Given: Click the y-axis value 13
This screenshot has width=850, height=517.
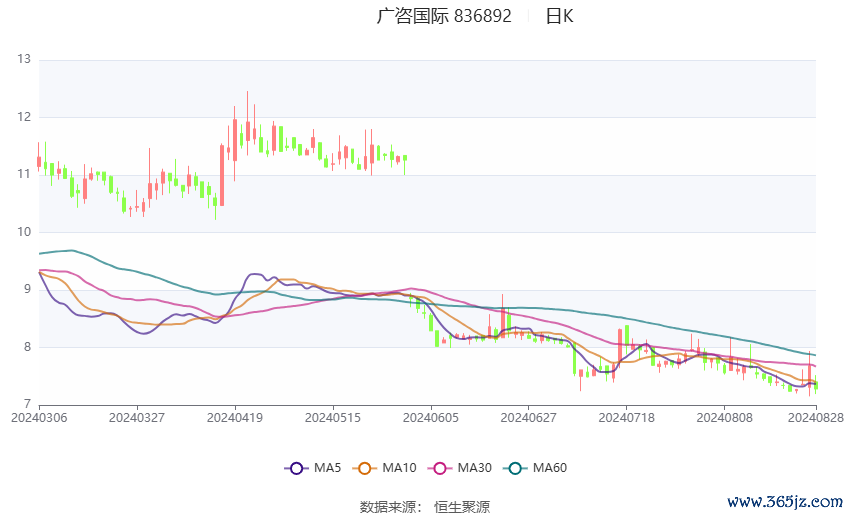Looking at the screenshot, I should tap(24, 59).
